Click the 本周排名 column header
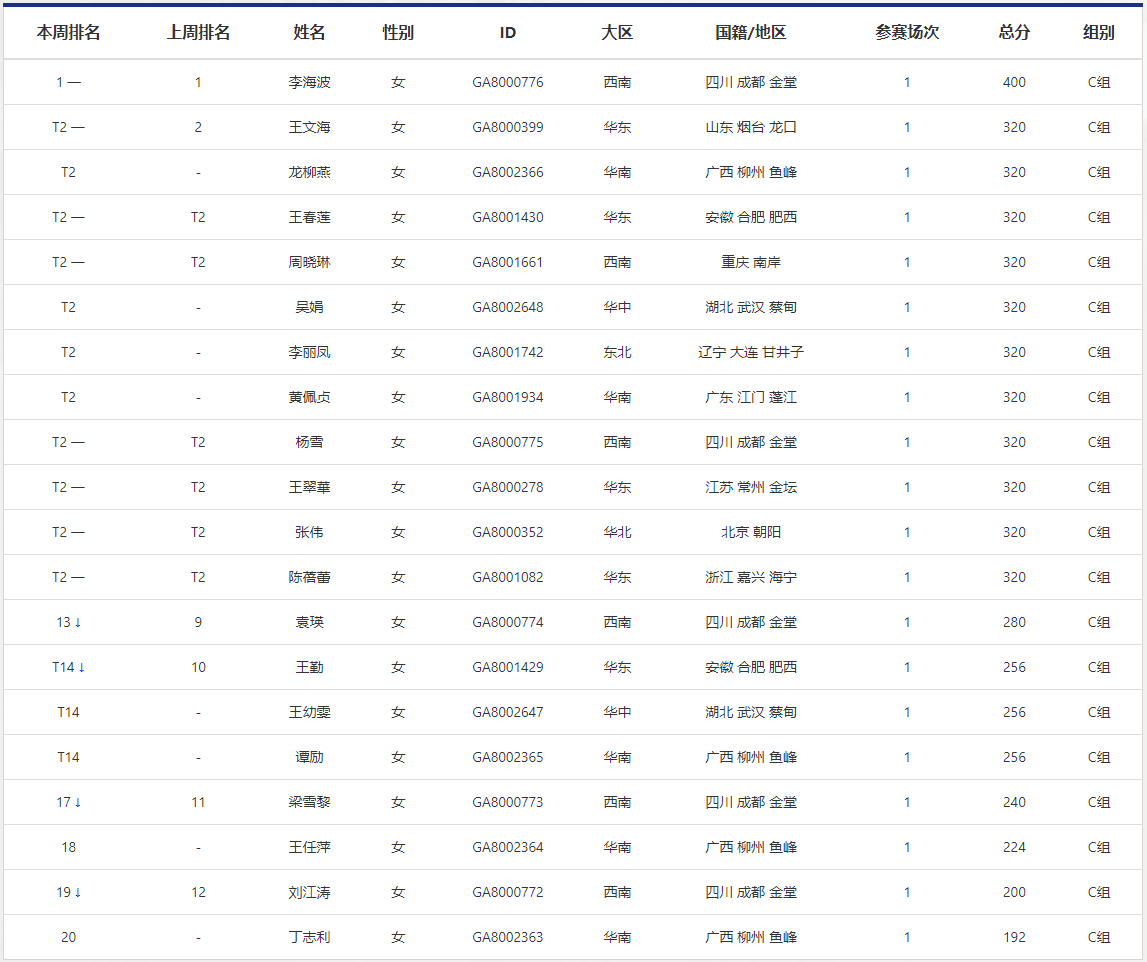 68,32
